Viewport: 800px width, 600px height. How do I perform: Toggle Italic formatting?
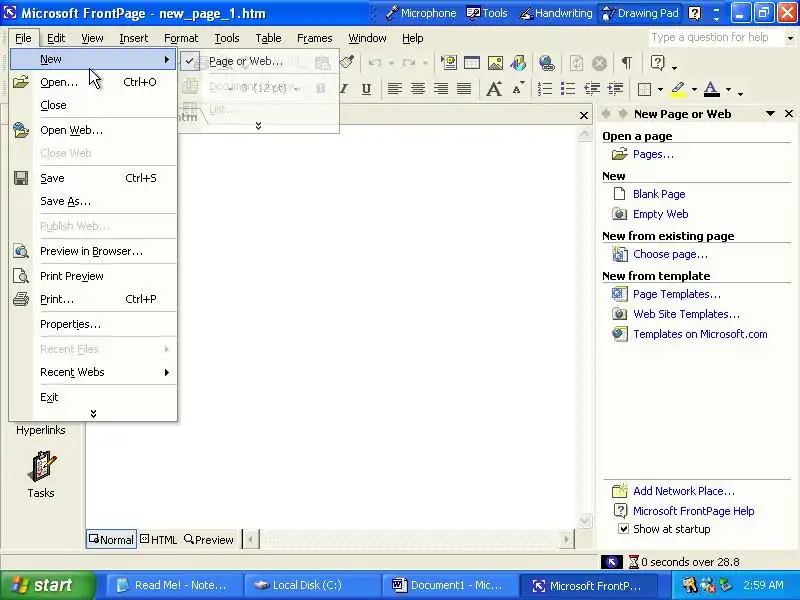point(344,89)
